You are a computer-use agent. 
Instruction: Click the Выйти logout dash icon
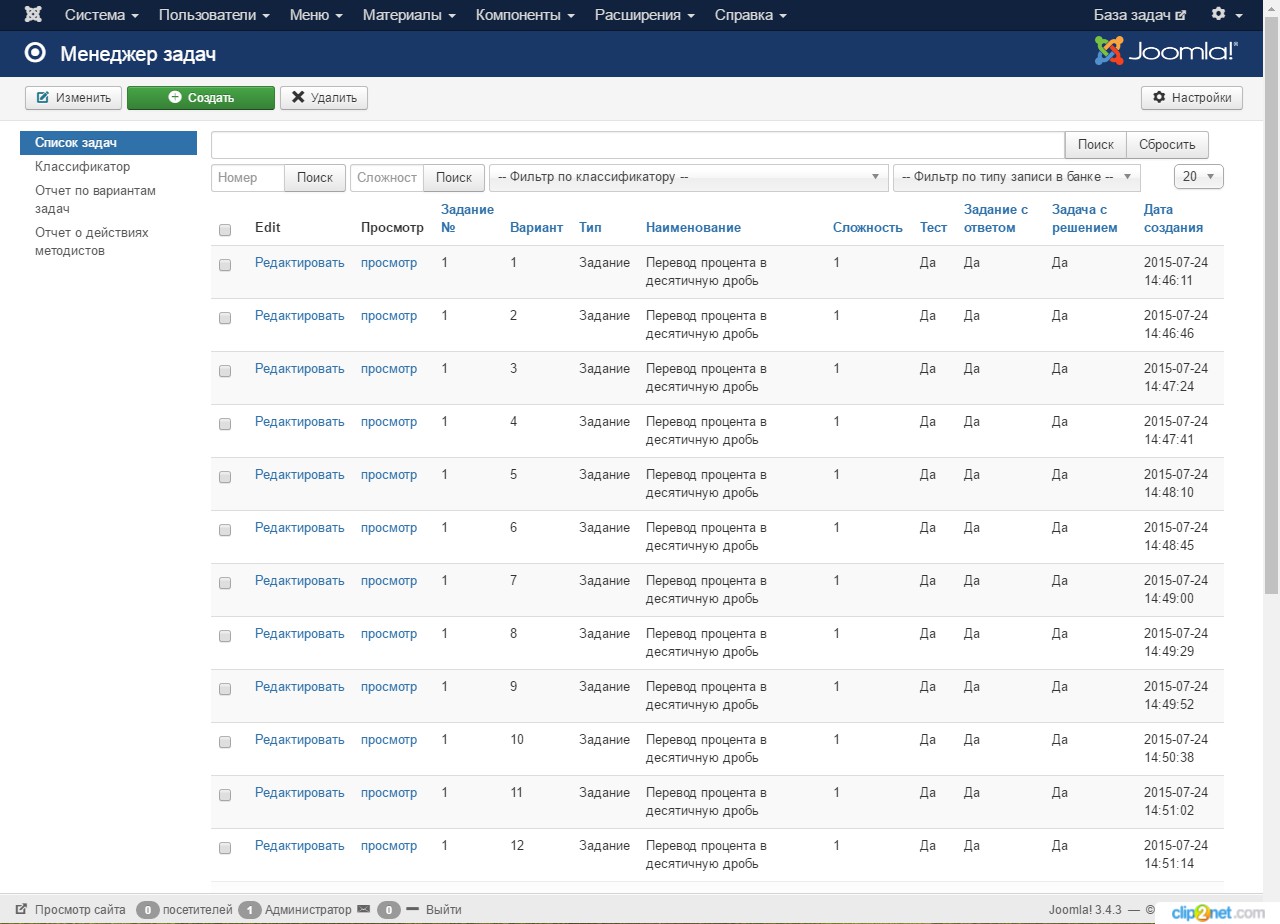point(412,909)
